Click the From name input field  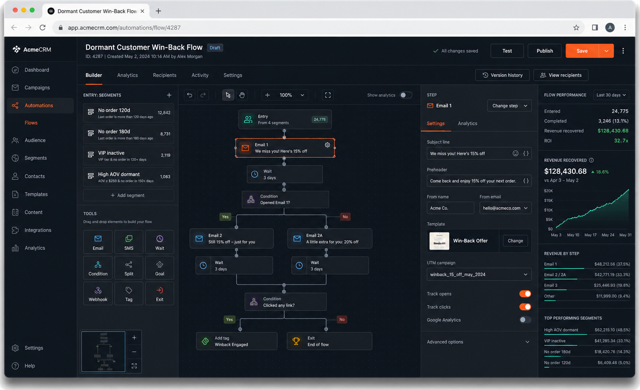[x=451, y=208]
